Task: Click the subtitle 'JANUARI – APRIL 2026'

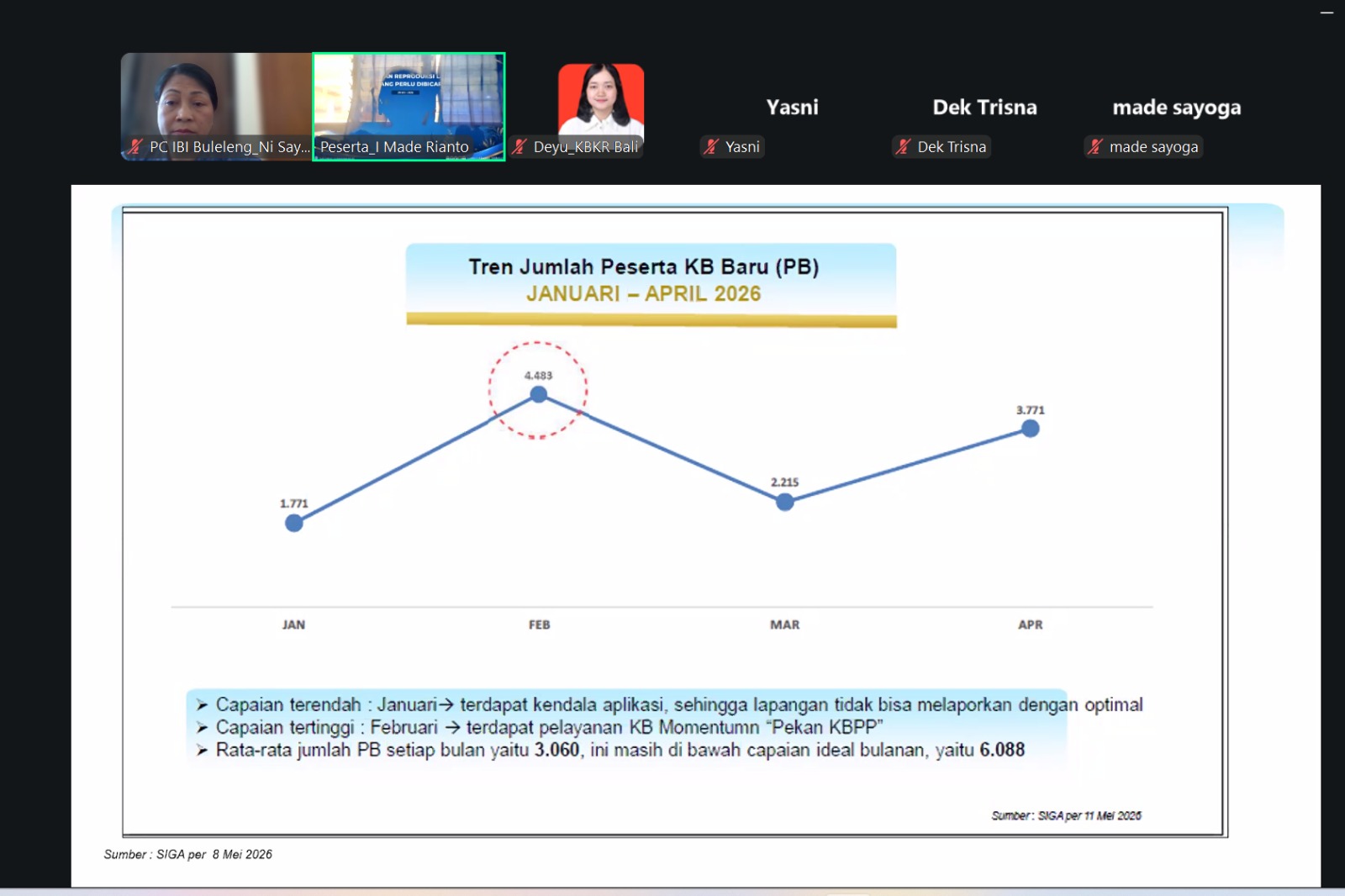Action: (644, 293)
